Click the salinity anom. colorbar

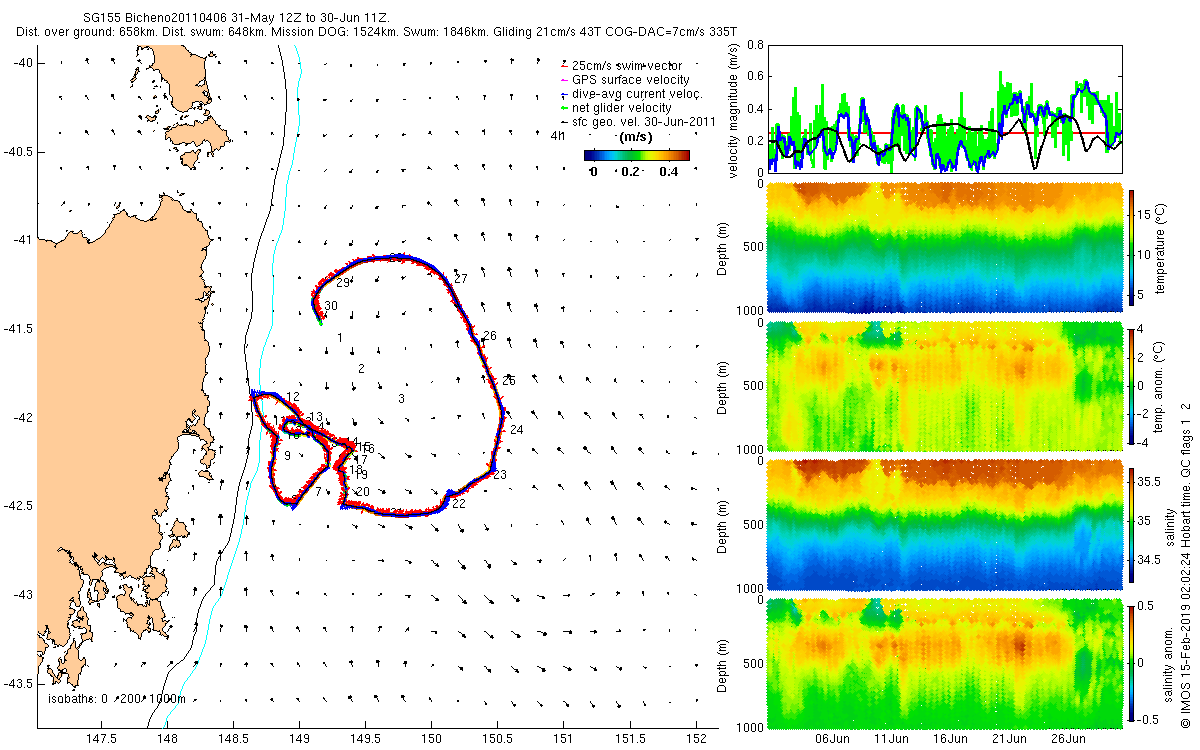click(x=1132, y=661)
